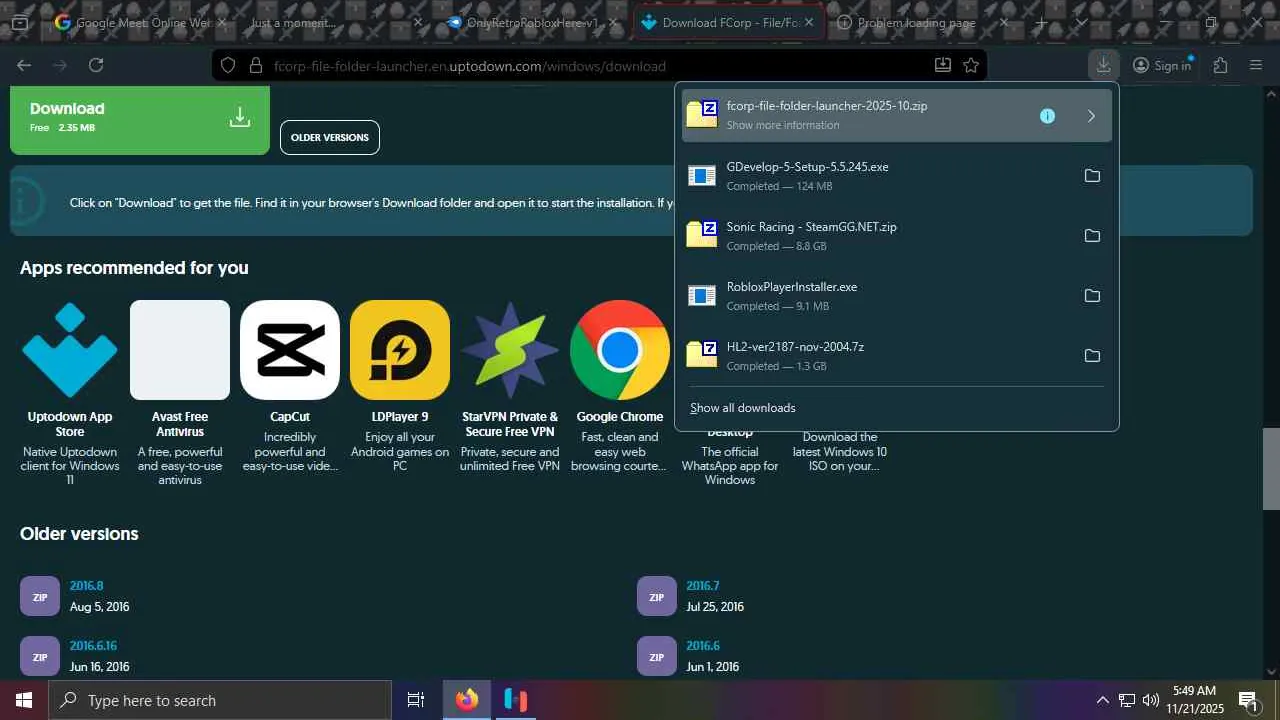This screenshot has width=1280, height=720.
Task: Click the Sign in account button
Action: pos(1162,65)
